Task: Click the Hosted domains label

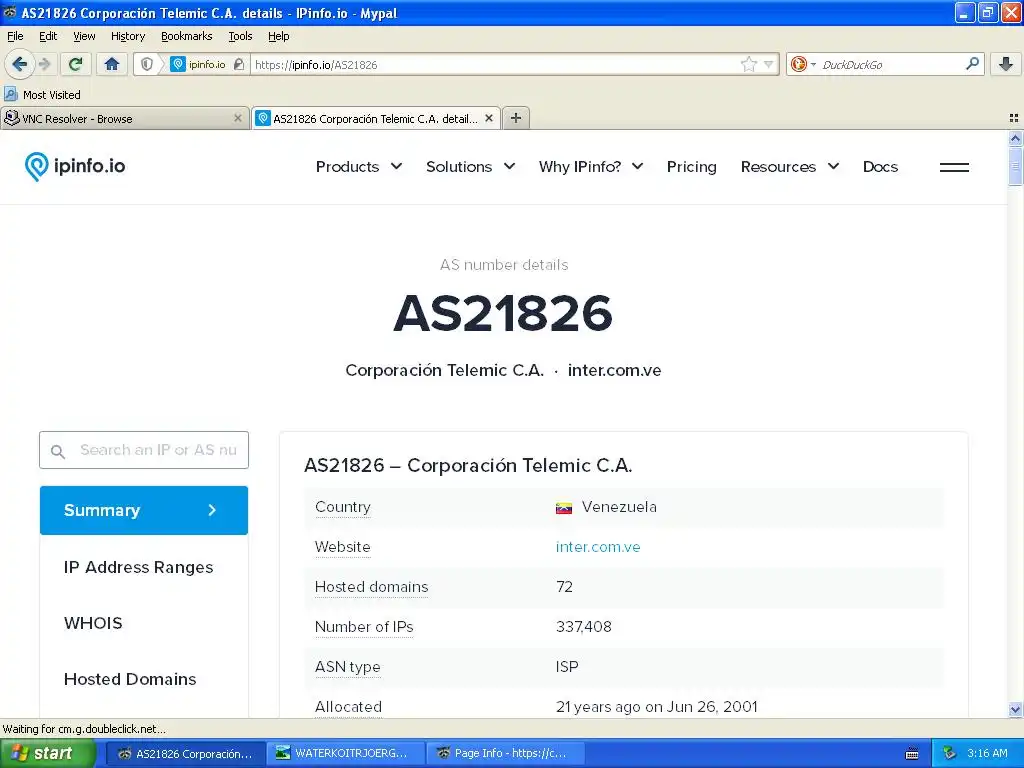Action: pyautogui.click(x=372, y=587)
